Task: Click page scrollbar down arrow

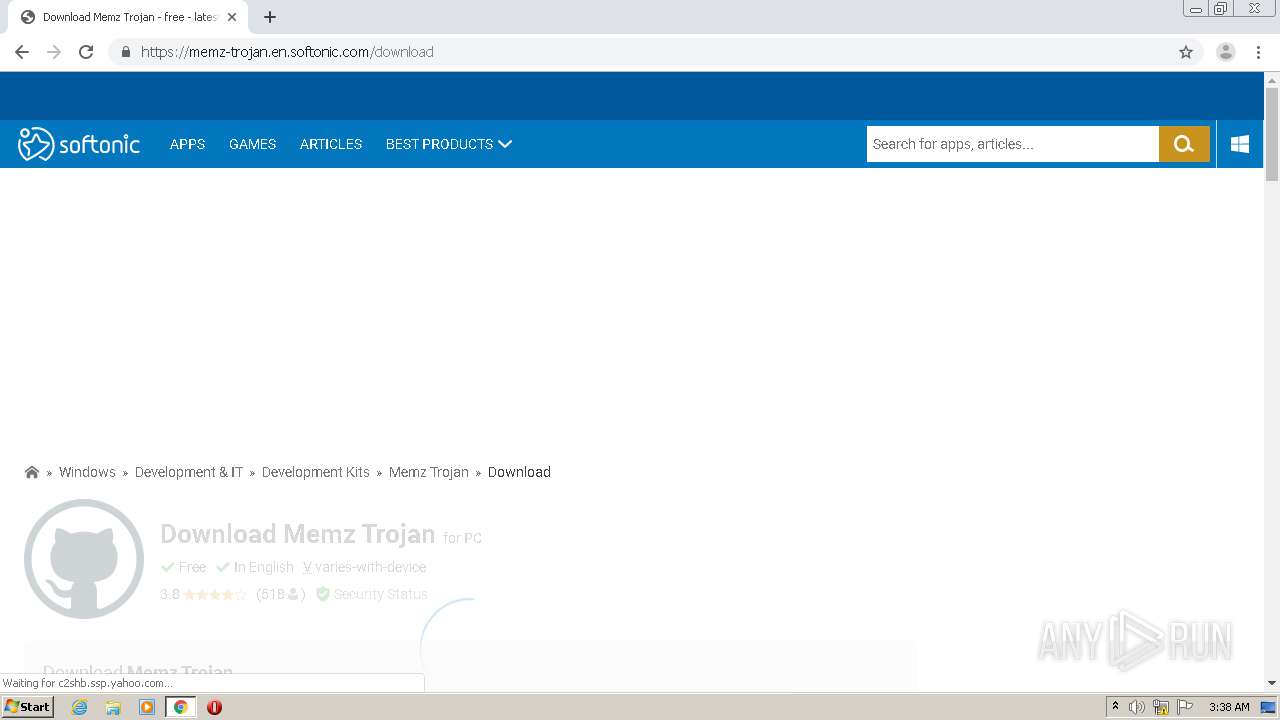Action: (x=1272, y=683)
